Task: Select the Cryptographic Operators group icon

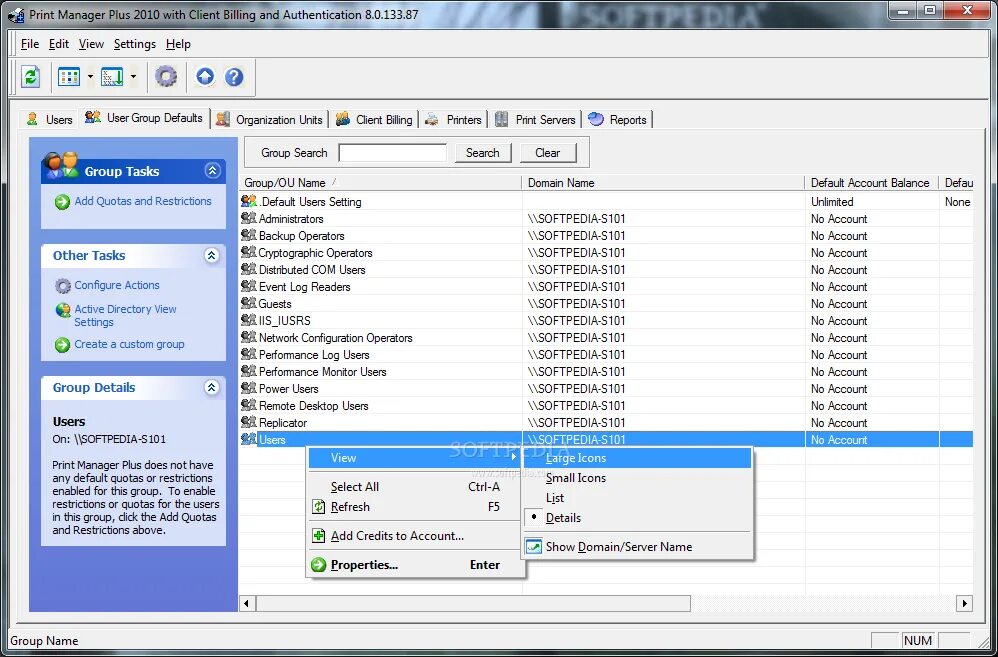Action: (x=248, y=253)
